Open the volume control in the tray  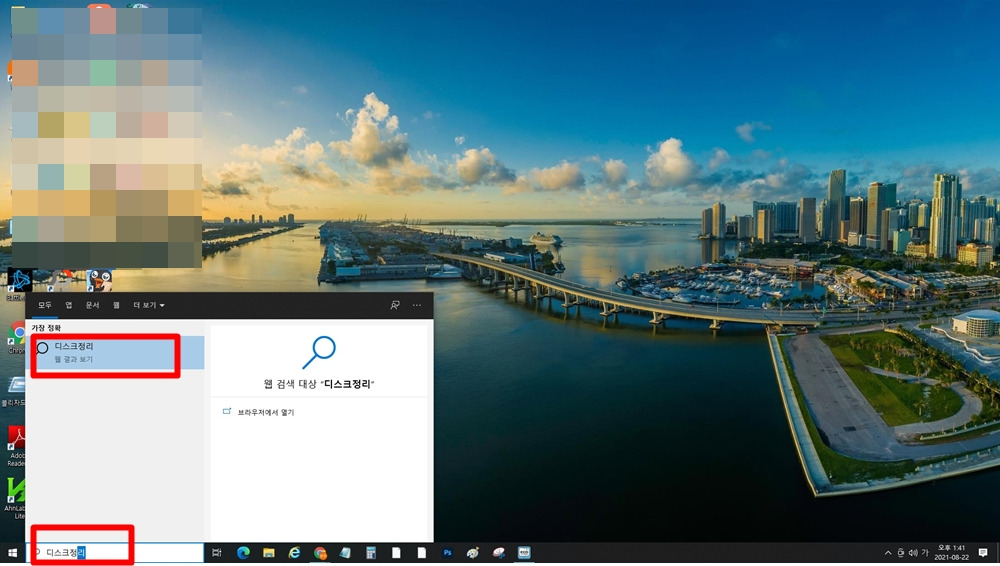[913, 553]
